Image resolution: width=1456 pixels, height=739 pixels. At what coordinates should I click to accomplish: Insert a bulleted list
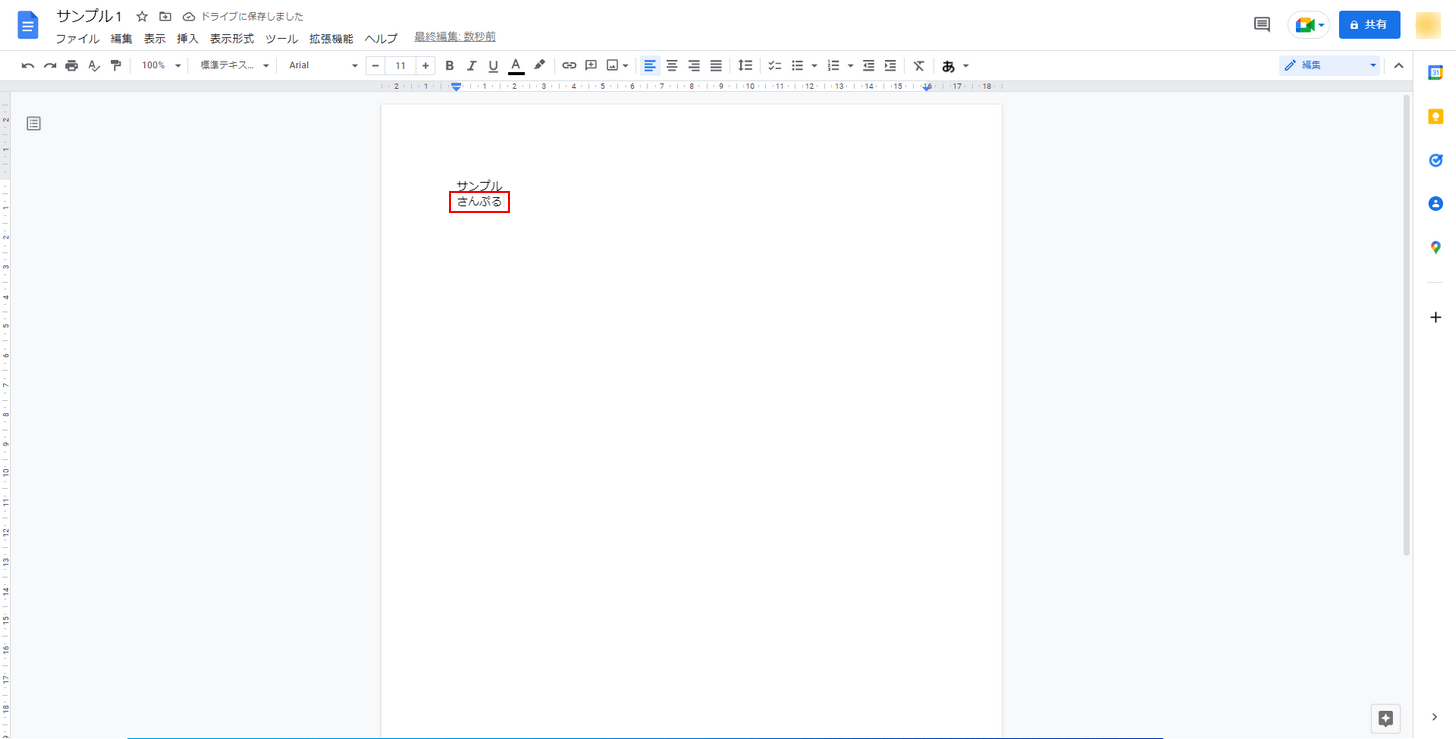(798, 66)
